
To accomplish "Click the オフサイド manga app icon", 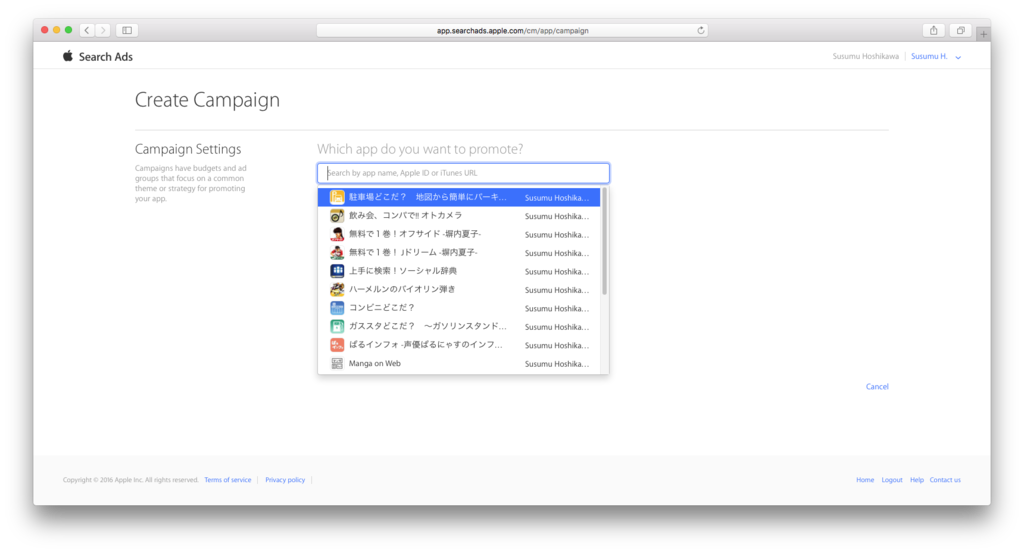I will click(x=337, y=234).
